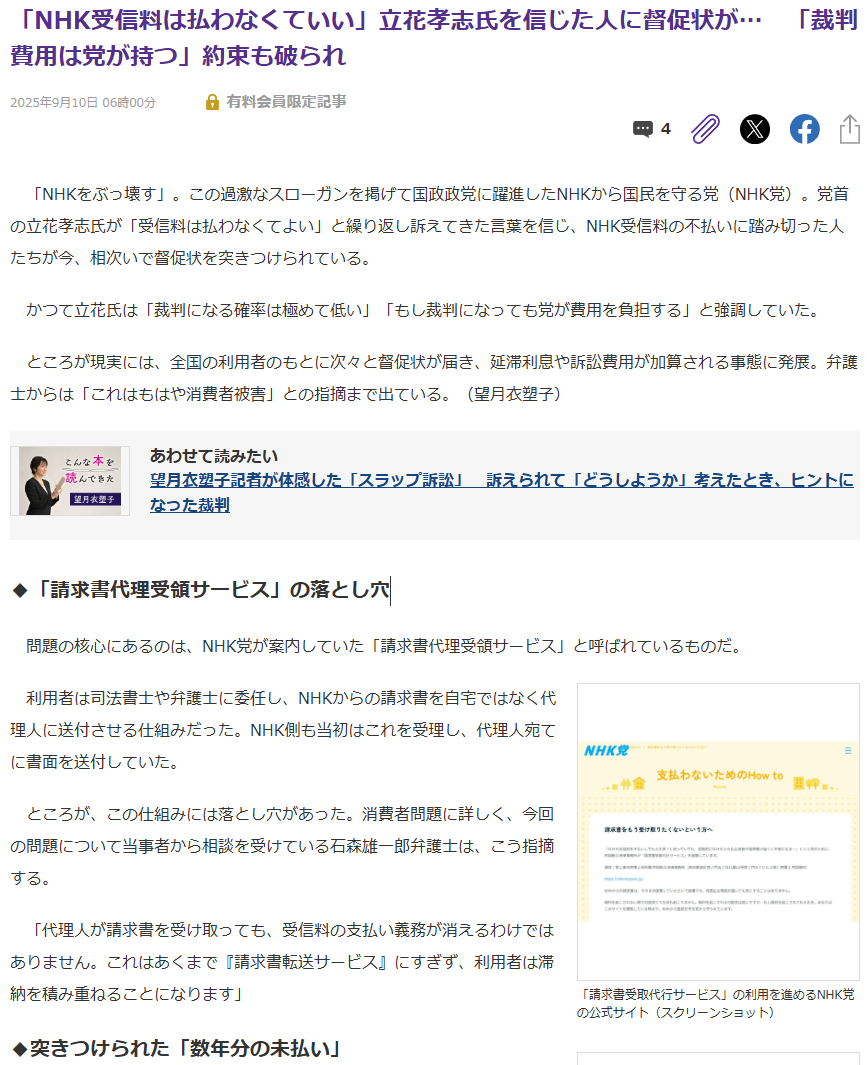This screenshot has width=867, height=1065.
Task: Click the あわせて読みたい label
Action: pyautogui.click(x=214, y=456)
